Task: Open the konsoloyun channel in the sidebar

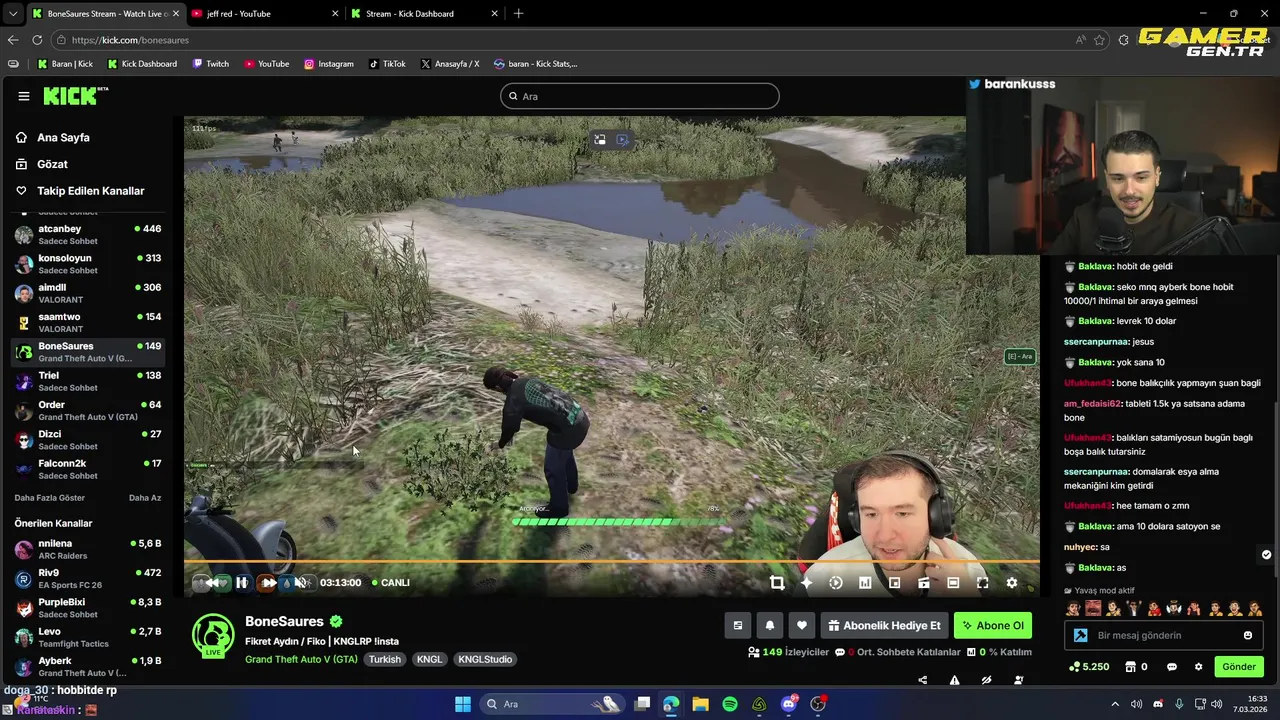Action: click(88, 264)
